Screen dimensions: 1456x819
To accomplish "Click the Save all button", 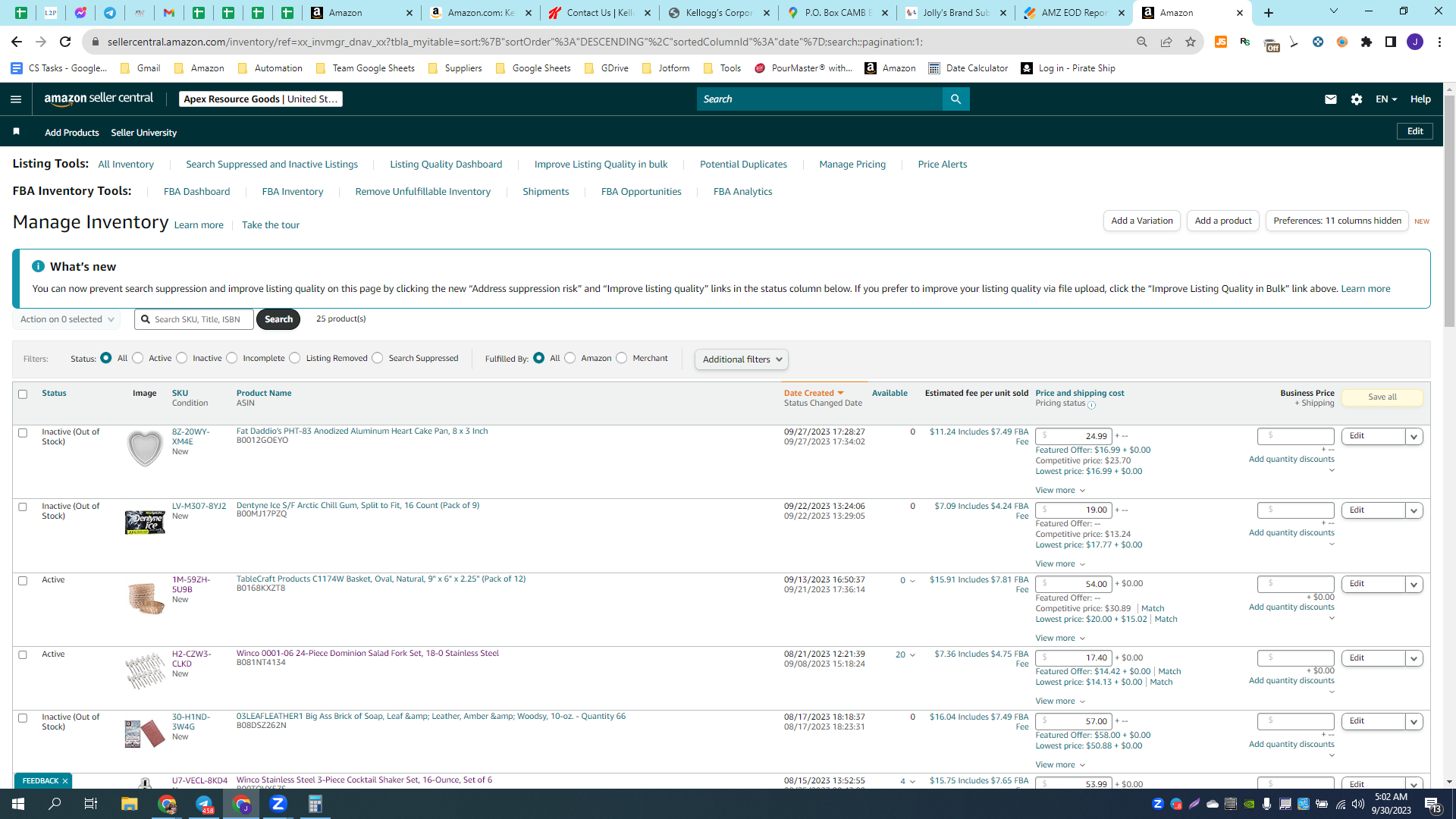I will pos(1382,397).
